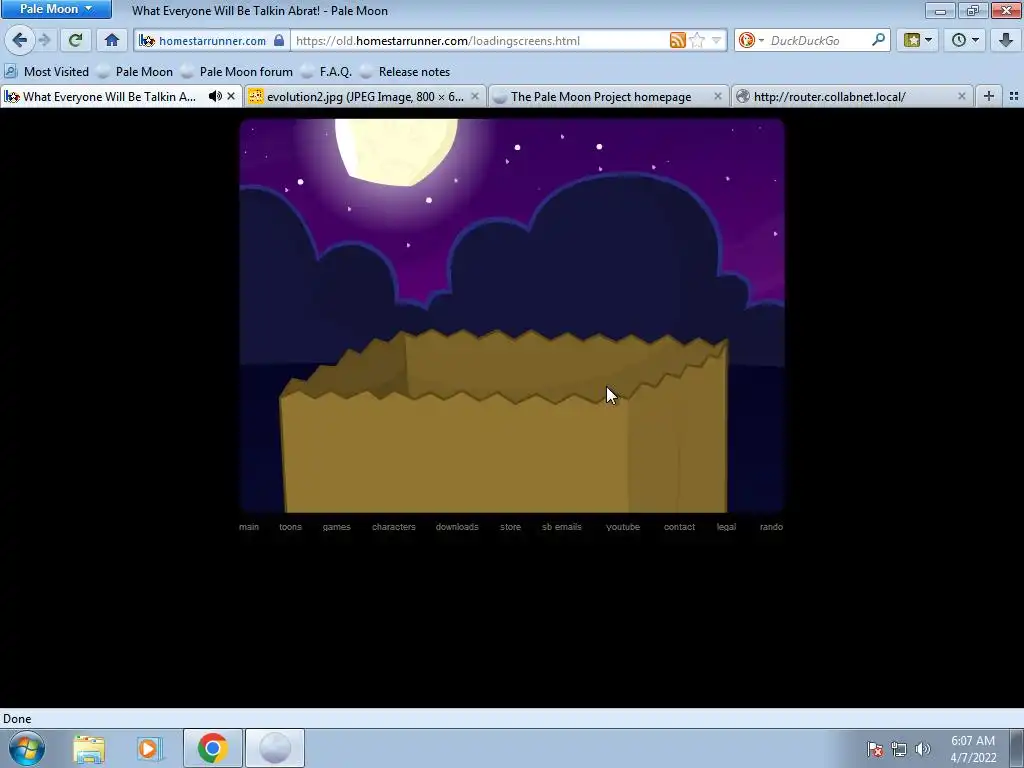Click the toons site link
Image resolution: width=1024 pixels, height=768 pixels.
pyautogui.click(x=290, y=527)
